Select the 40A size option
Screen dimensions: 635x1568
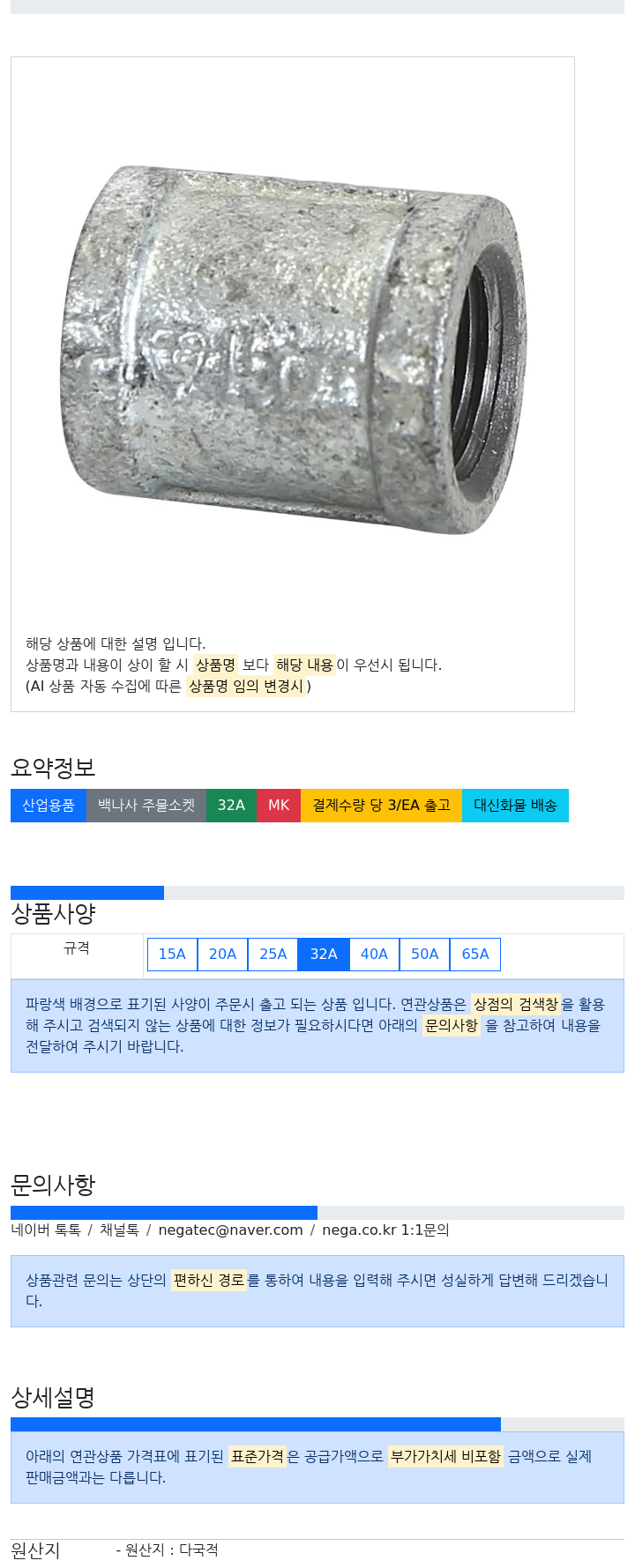coord(374,954)
